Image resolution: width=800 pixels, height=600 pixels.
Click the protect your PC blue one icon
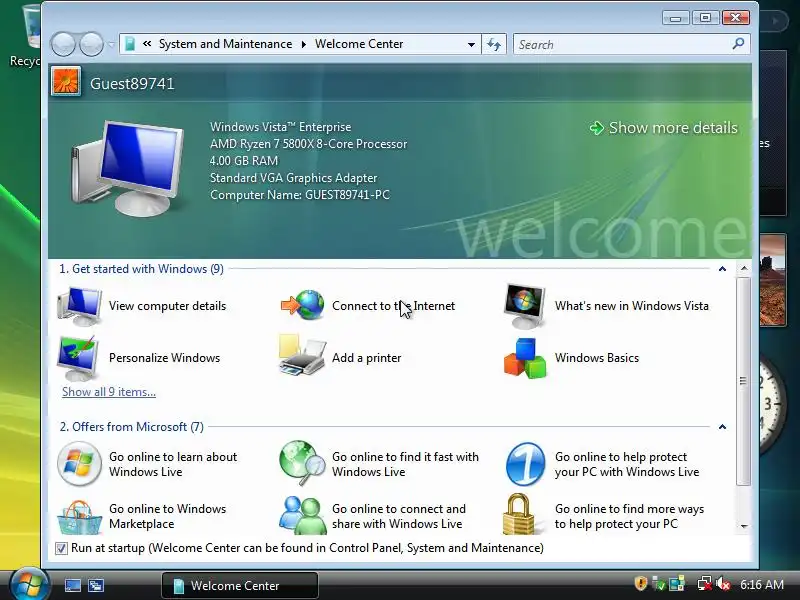click(525, 464)
